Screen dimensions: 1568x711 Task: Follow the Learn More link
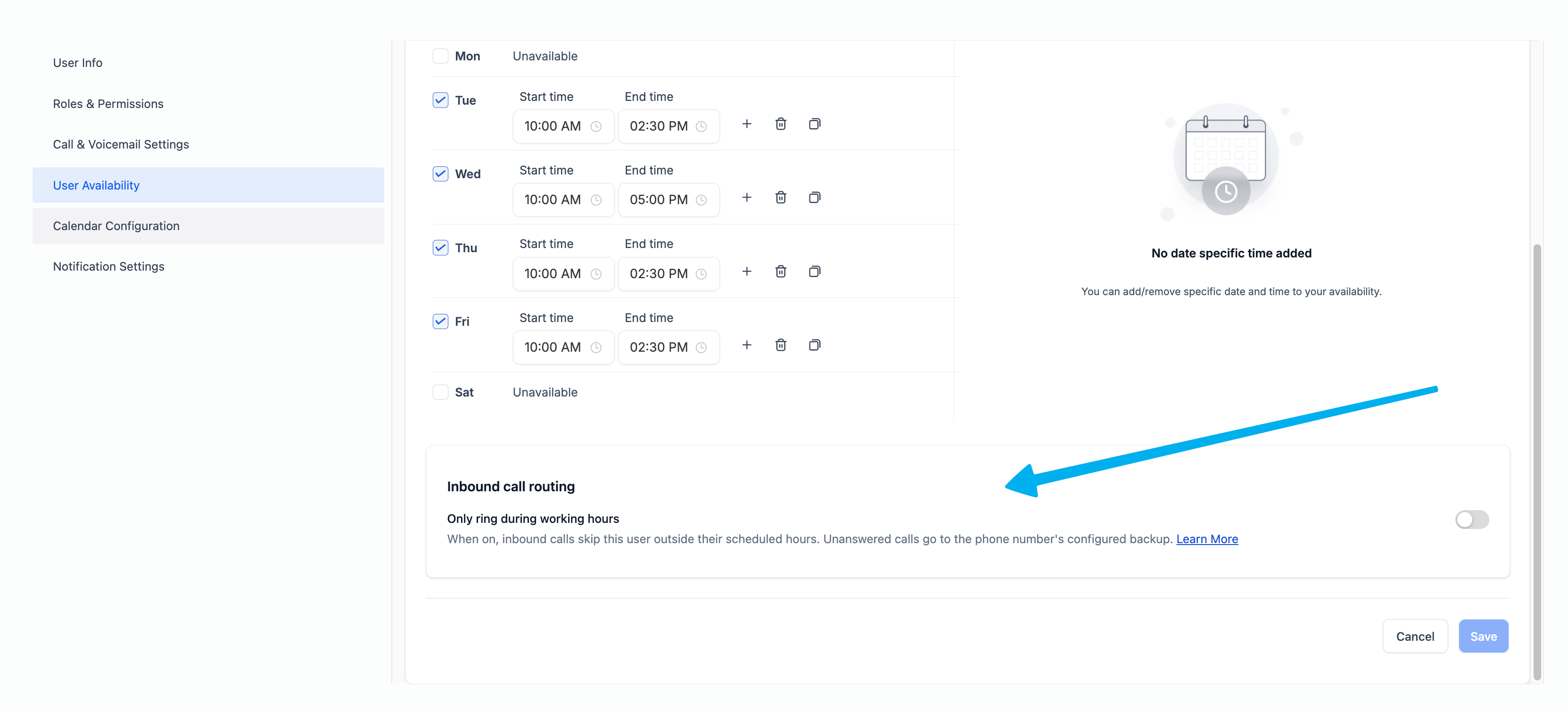[1206, 539]
